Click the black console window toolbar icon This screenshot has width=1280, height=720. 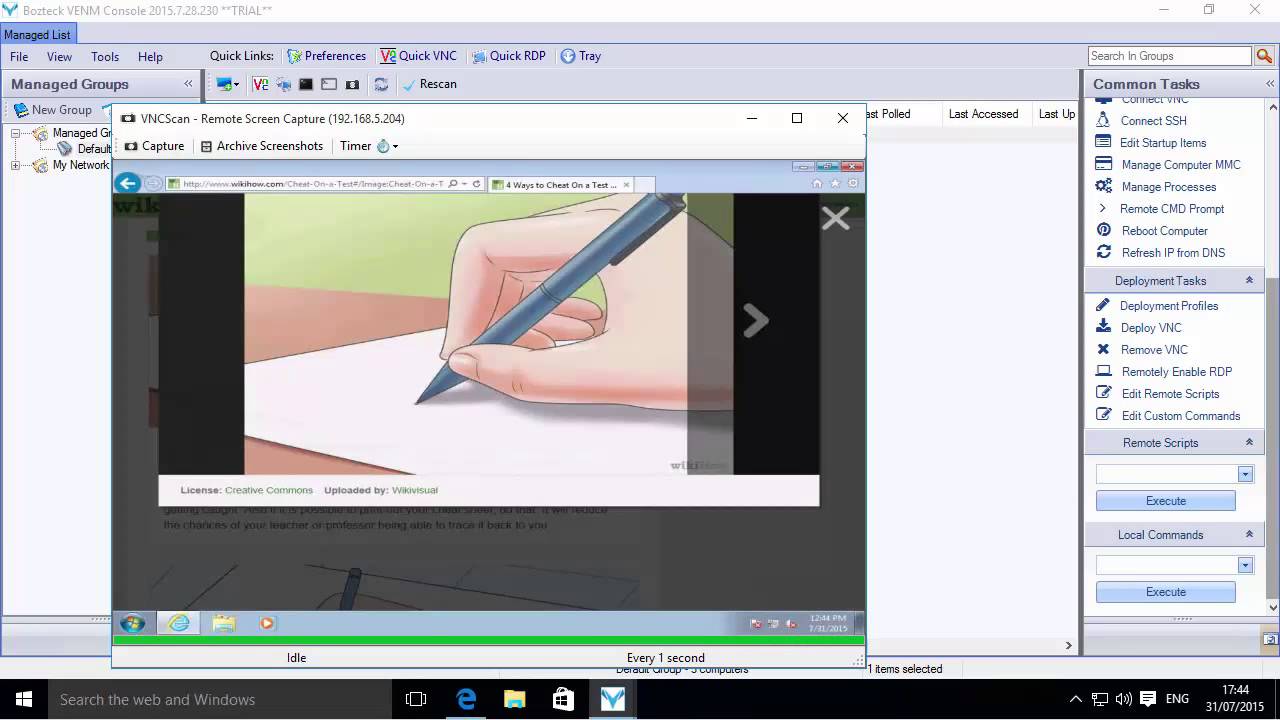click(x=306, y=85)
